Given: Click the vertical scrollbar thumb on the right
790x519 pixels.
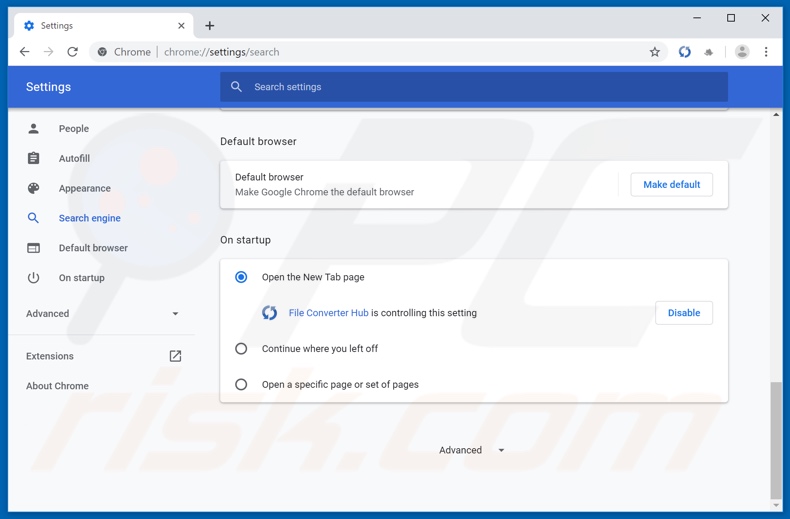Looking at the screenshot, I should (776, 438).
